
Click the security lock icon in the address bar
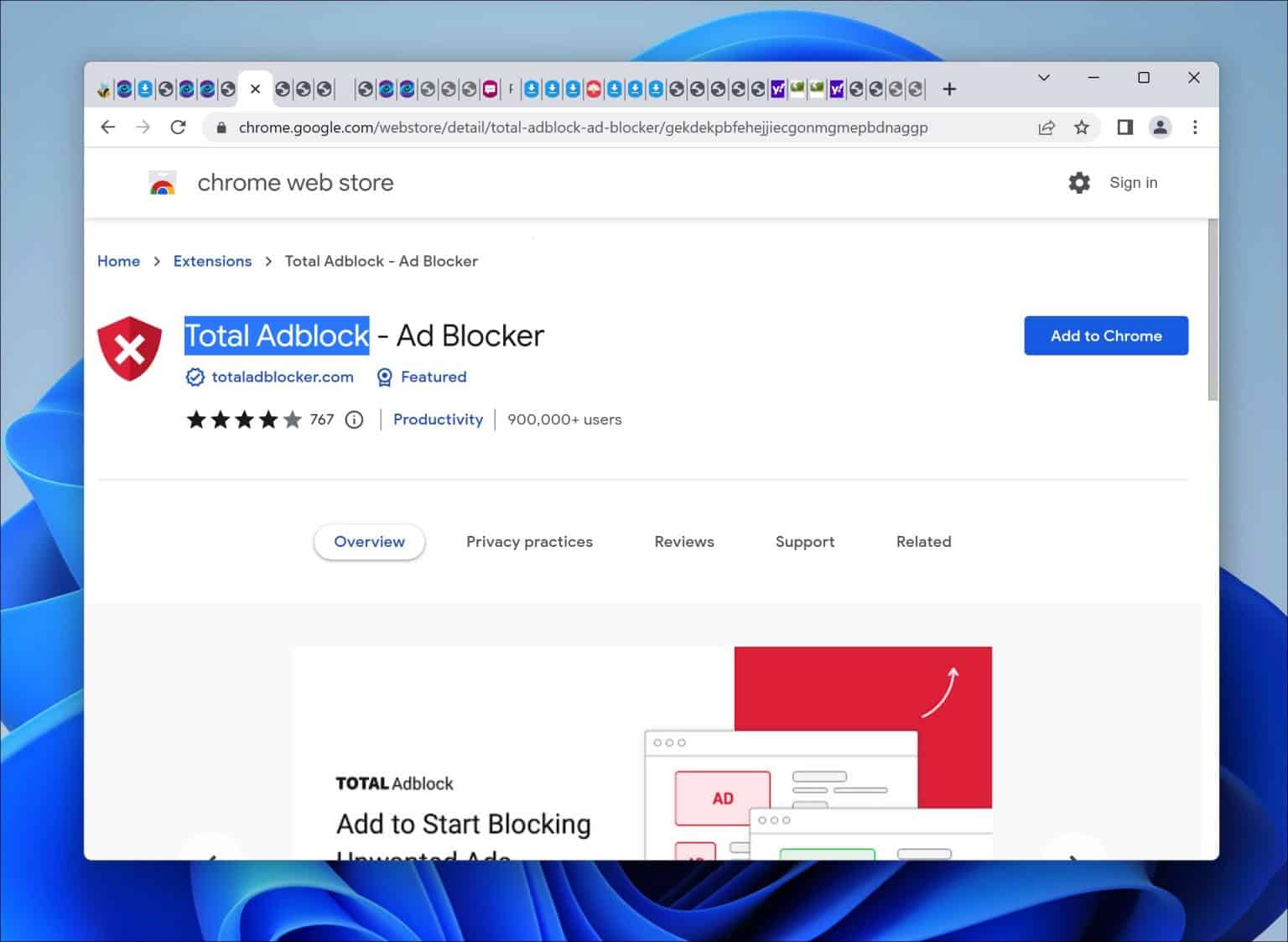pos(221,128)
